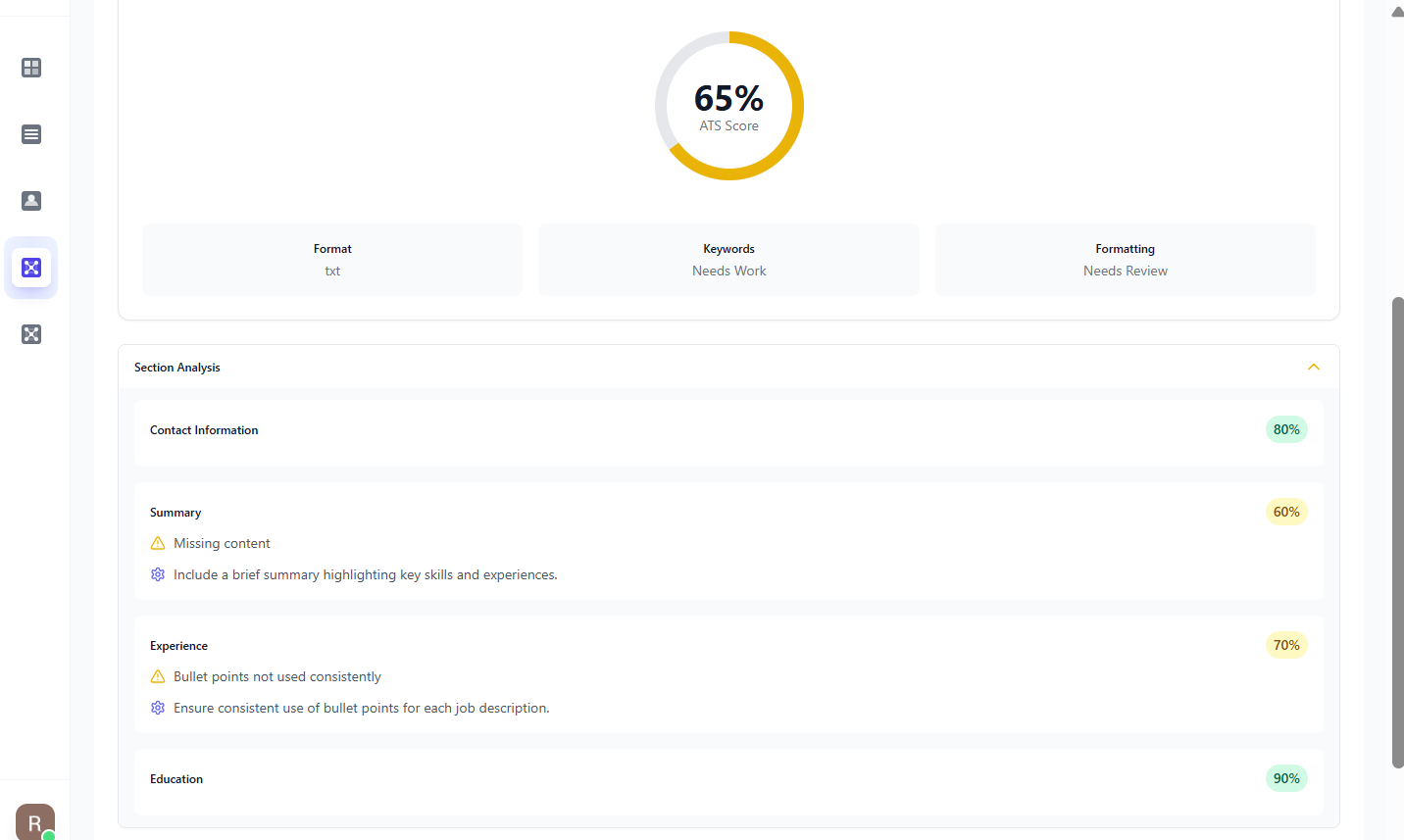
Task: Click the 90% badge on Education
Action: point(1285,777)
